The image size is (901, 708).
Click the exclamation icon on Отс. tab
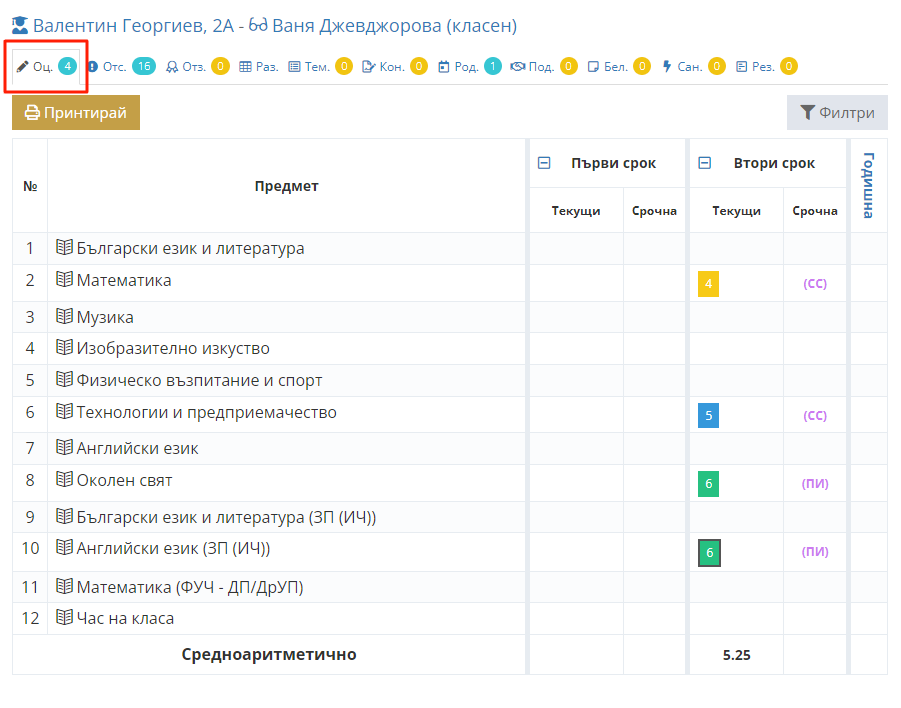point(93,67)
